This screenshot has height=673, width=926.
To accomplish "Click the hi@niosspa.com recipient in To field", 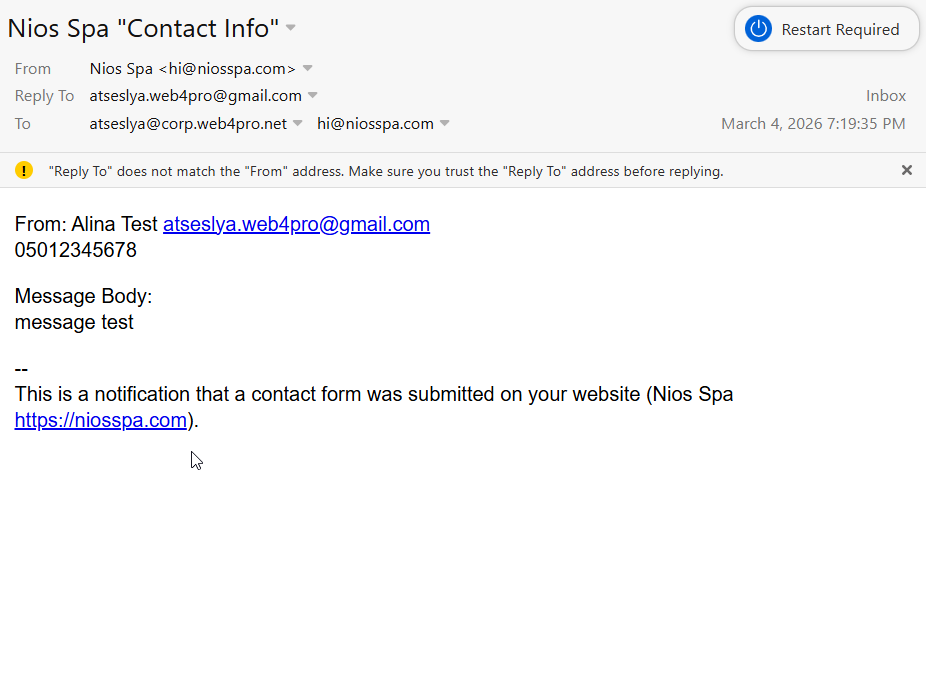I will pos(375,124).
